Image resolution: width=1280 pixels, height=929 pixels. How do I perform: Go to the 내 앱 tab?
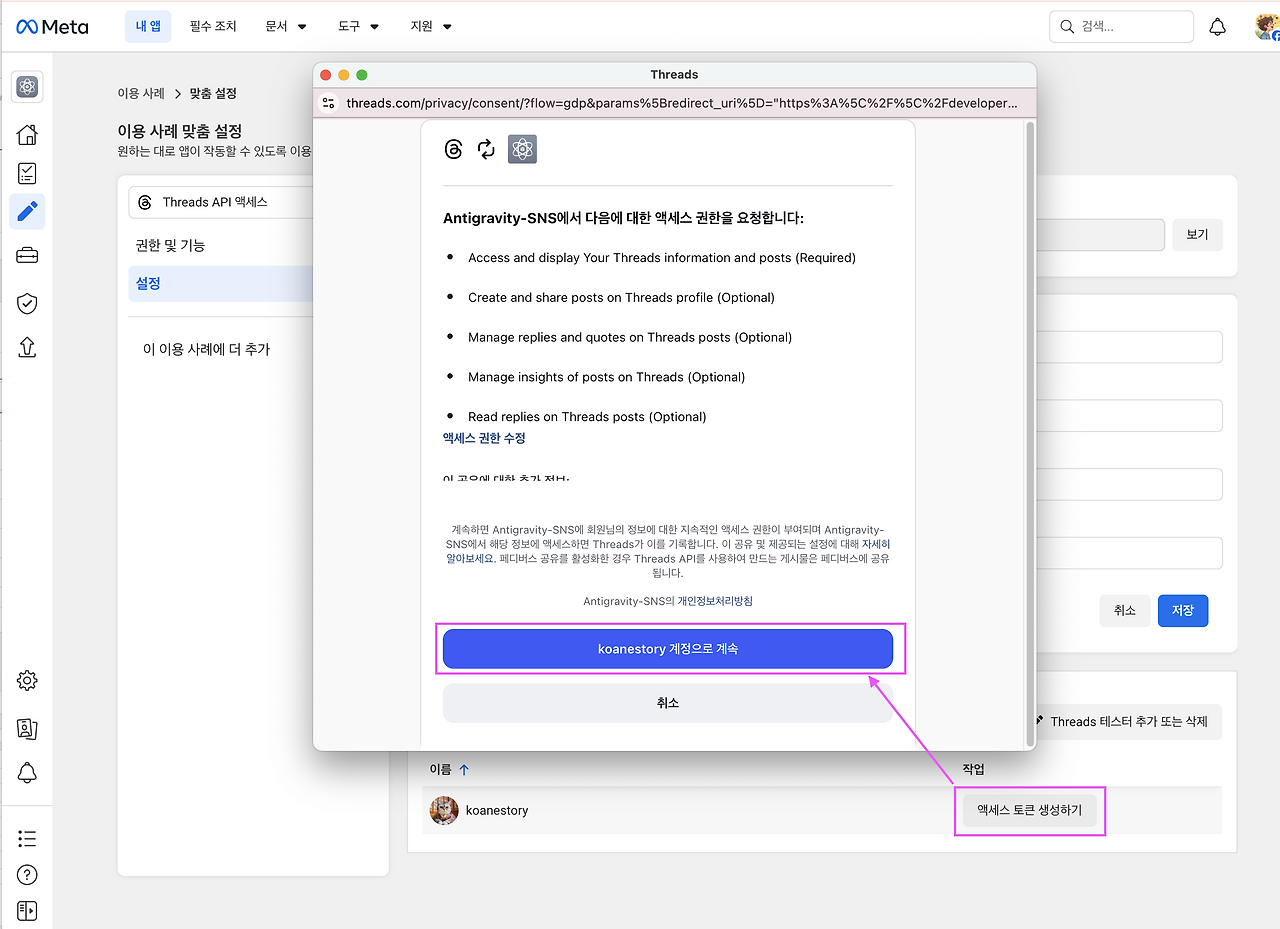[x=148, y=27]
